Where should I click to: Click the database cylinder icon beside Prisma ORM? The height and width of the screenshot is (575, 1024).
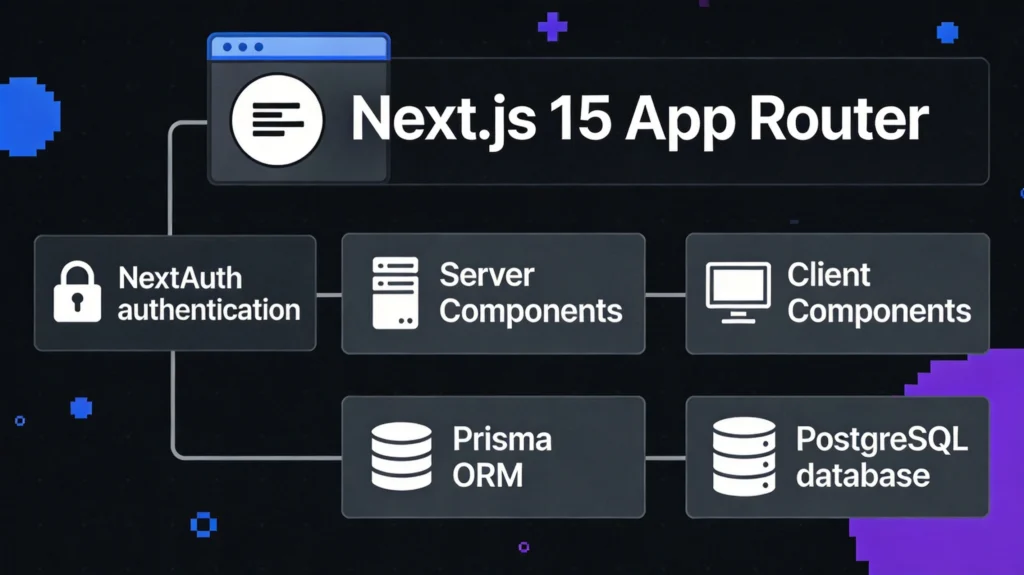click(x=402, y=456)
